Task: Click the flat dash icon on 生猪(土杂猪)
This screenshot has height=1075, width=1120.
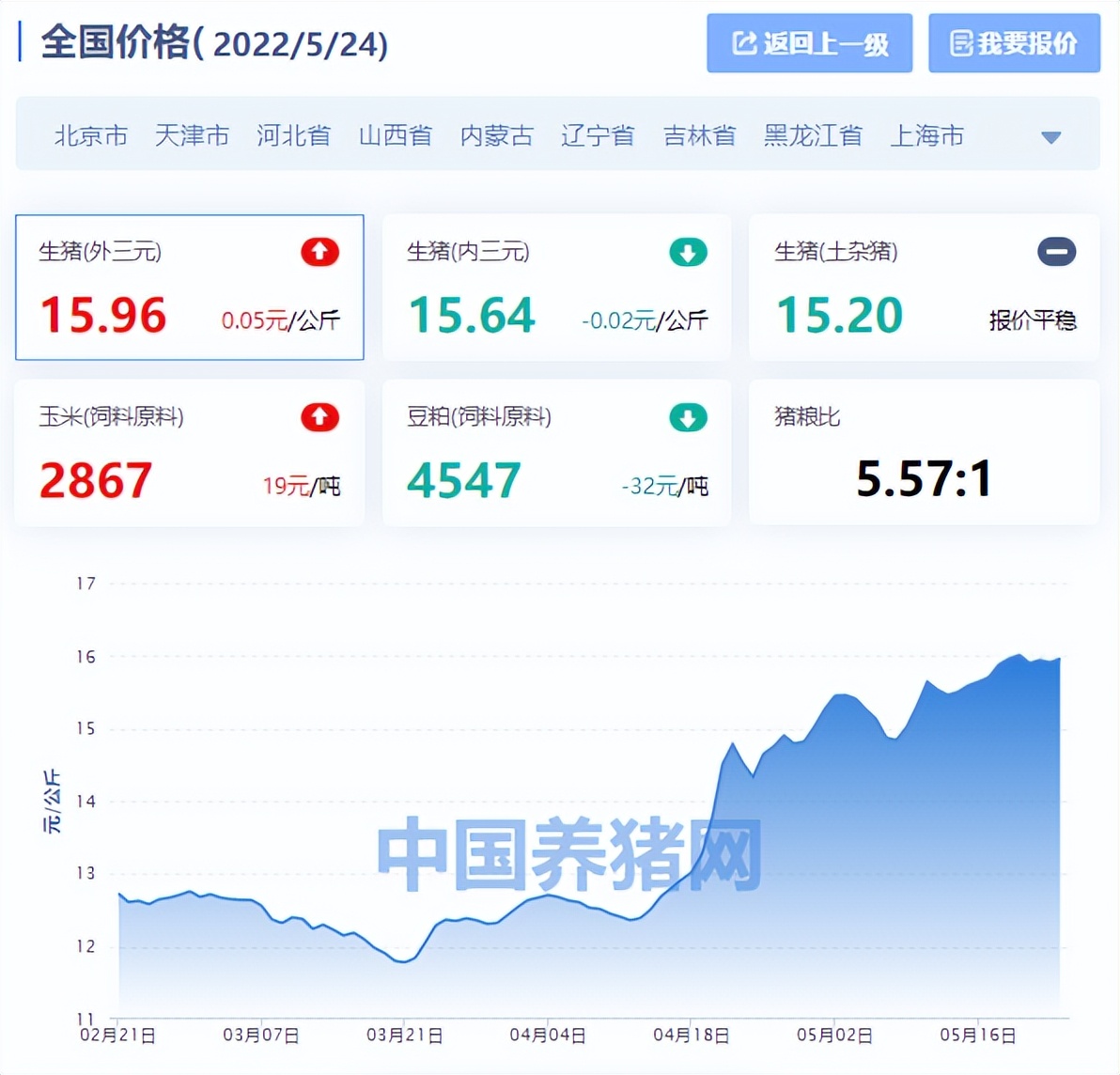Action: click(1056, 252)
